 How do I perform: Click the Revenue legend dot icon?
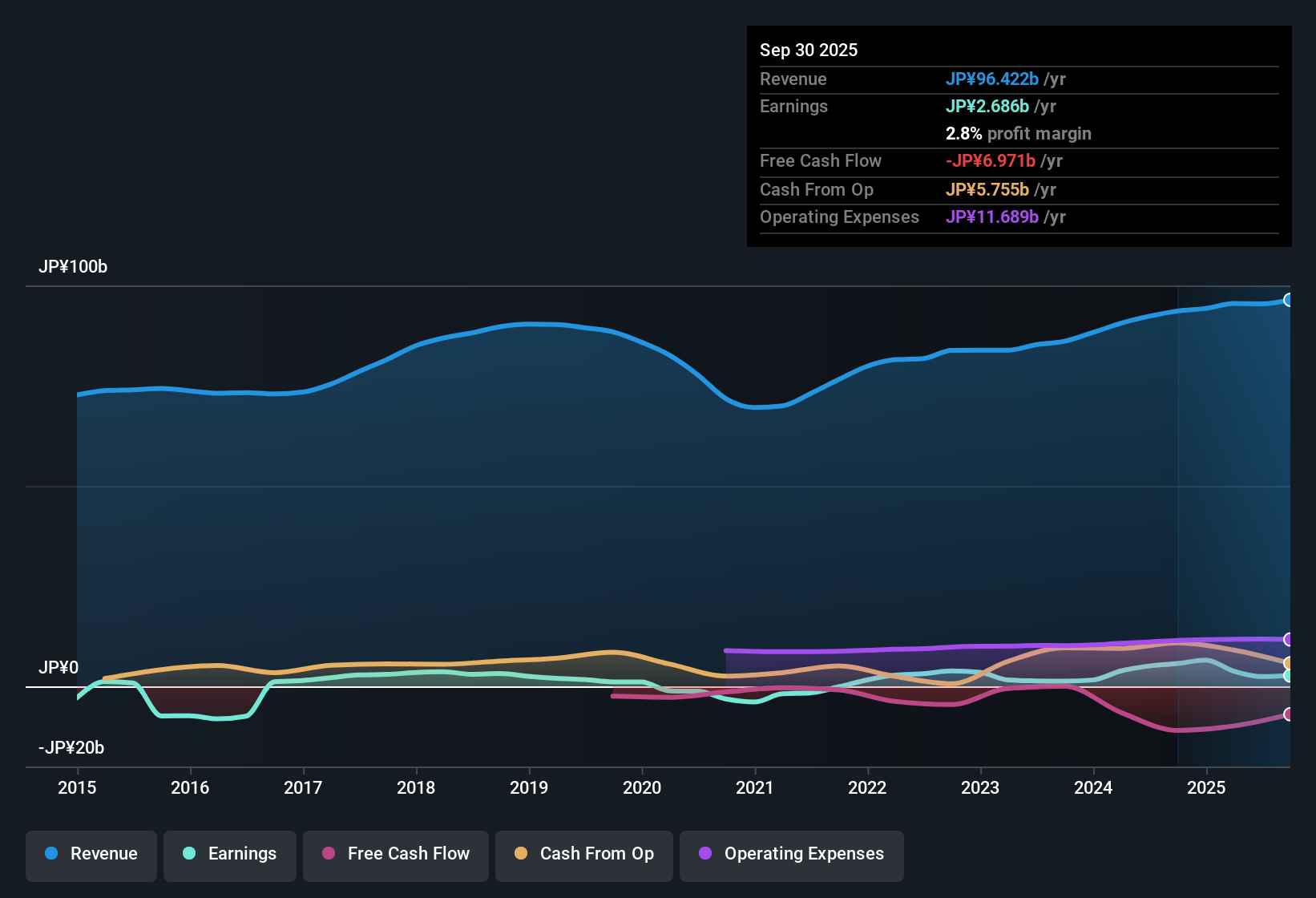[x=50, y=854]
